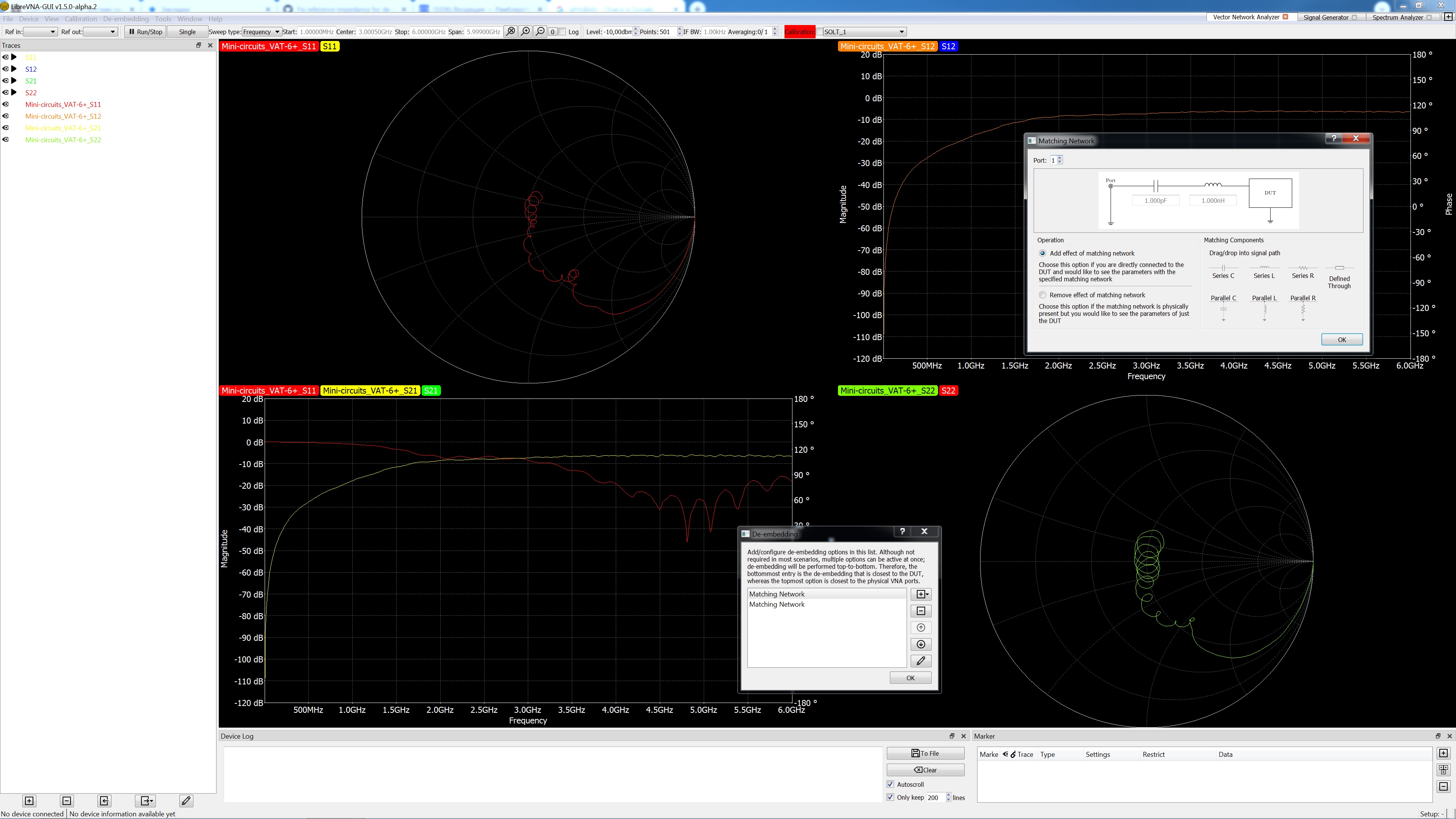Open the Sweep type Frequency dropdown
Image resolution: width=1456 pixels, height=819 pixels.
(x=262, y=31)
